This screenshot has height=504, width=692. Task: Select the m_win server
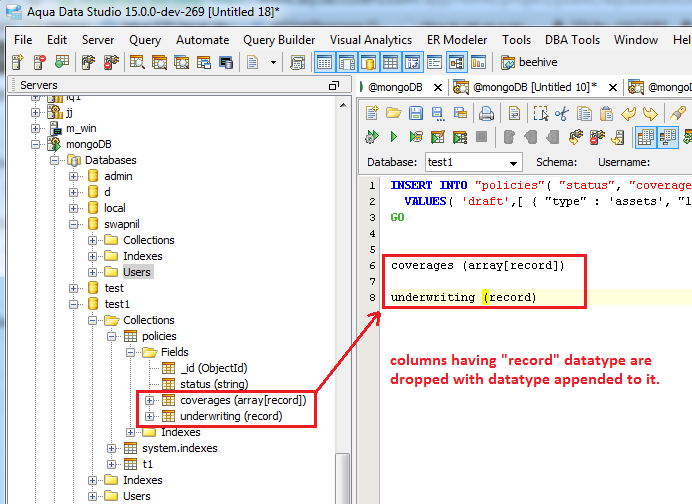coord(81,128)
